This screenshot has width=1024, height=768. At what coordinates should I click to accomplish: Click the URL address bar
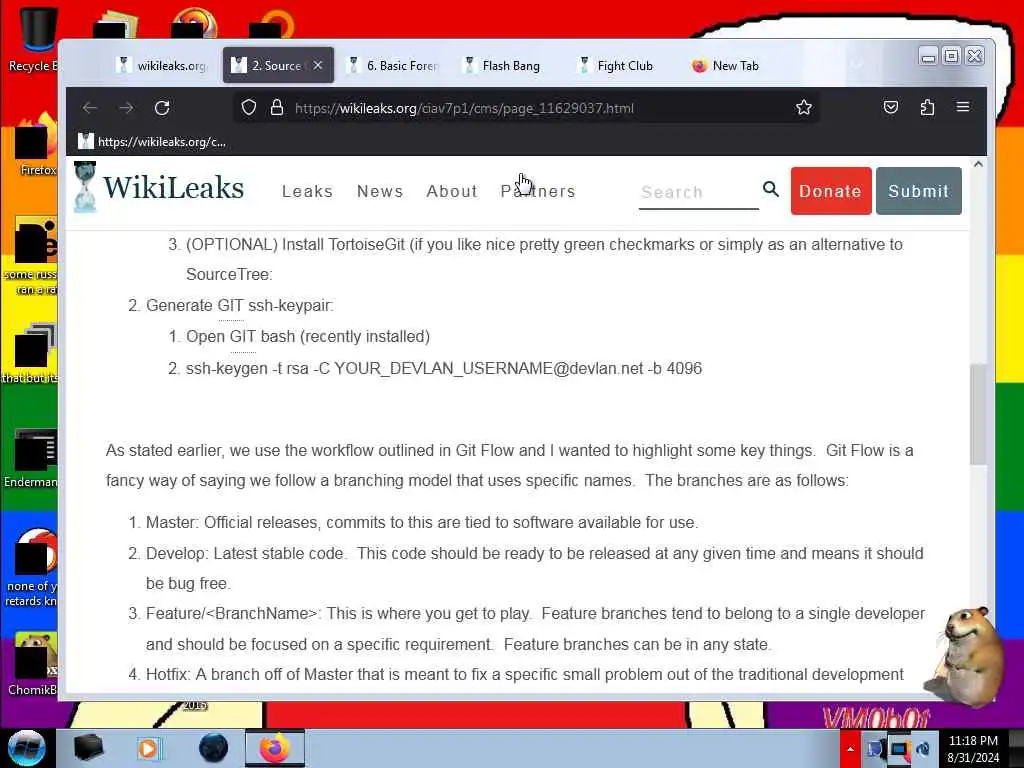pos(526,108)
